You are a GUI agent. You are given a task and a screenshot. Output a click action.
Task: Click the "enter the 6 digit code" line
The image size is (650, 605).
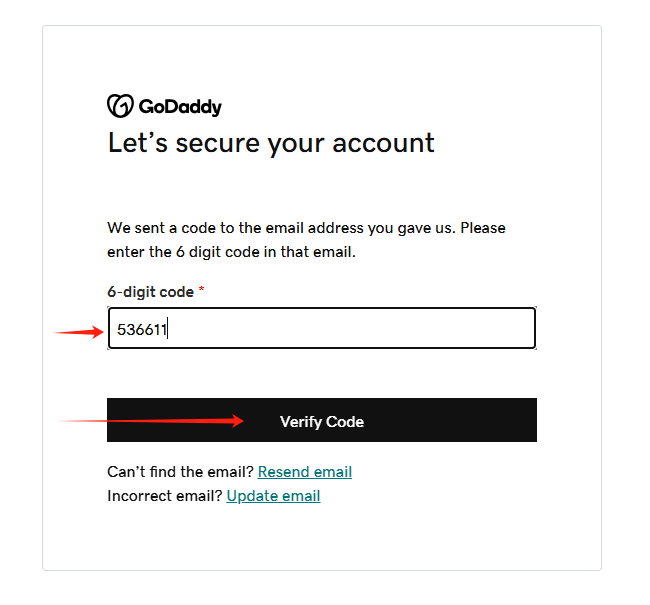coord(231,252)
